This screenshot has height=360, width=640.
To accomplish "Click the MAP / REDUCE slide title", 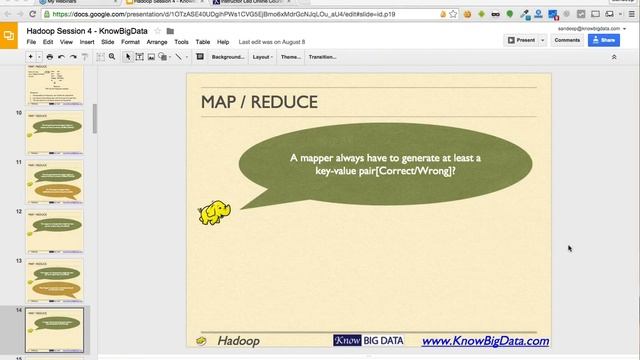I will 259,102.
